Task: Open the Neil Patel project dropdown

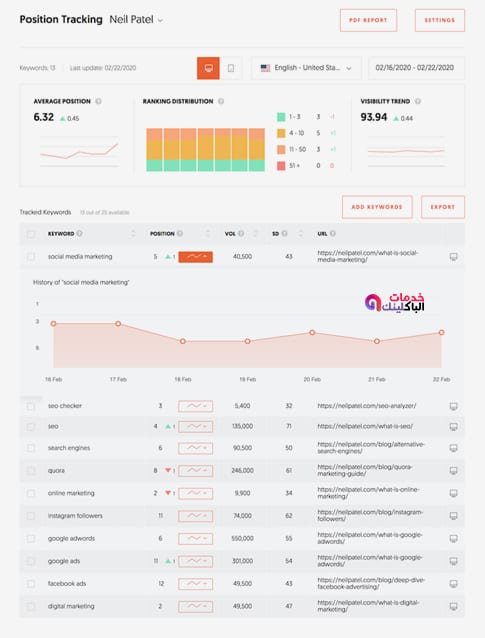Action: [x=136, y=20]
